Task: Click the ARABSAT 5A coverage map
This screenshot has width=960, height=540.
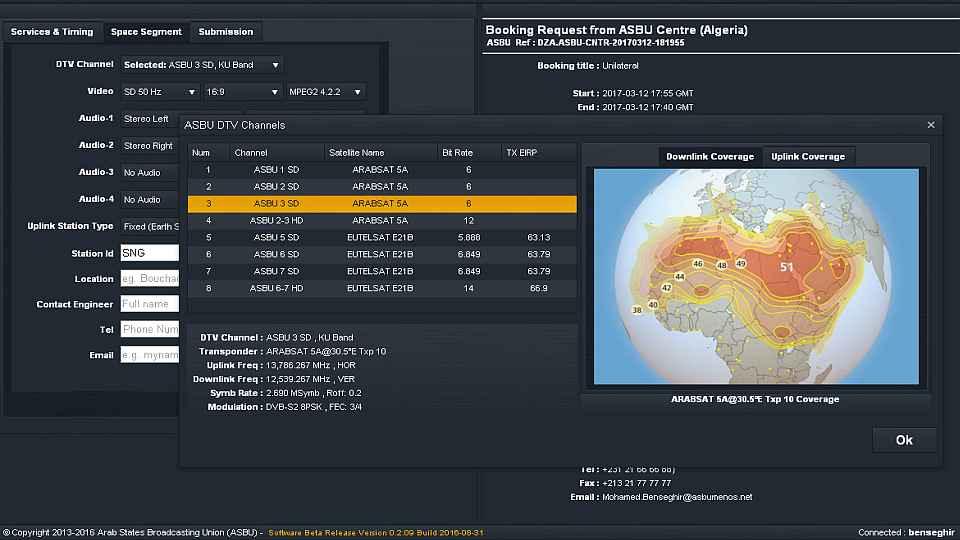Action: tap(756, 277)
